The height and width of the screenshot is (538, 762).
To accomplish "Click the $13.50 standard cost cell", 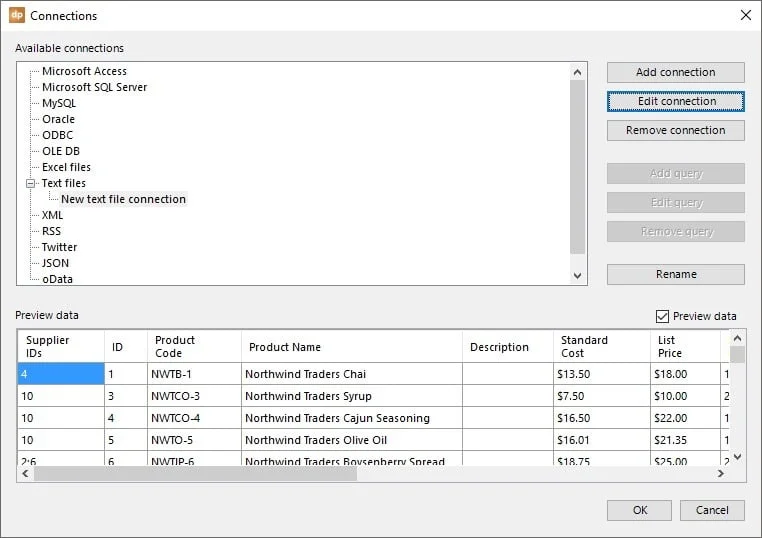I will (602, 374).
